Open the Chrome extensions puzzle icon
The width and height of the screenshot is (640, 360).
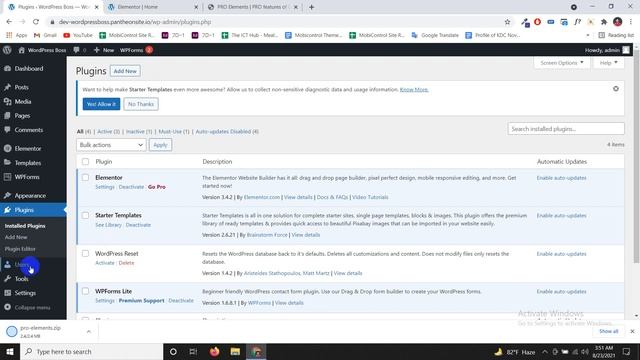tap(604, 22)
